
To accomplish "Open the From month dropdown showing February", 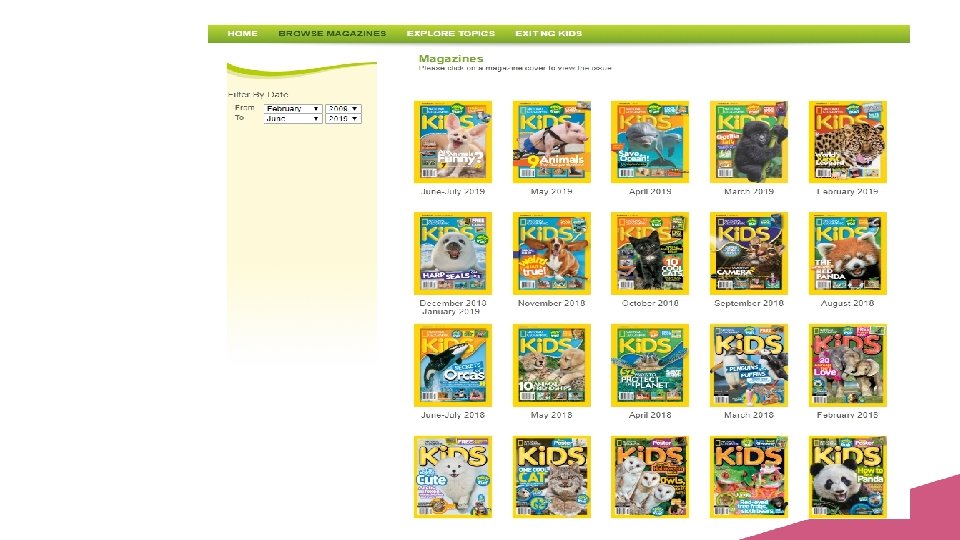I will tap(293, 108).
